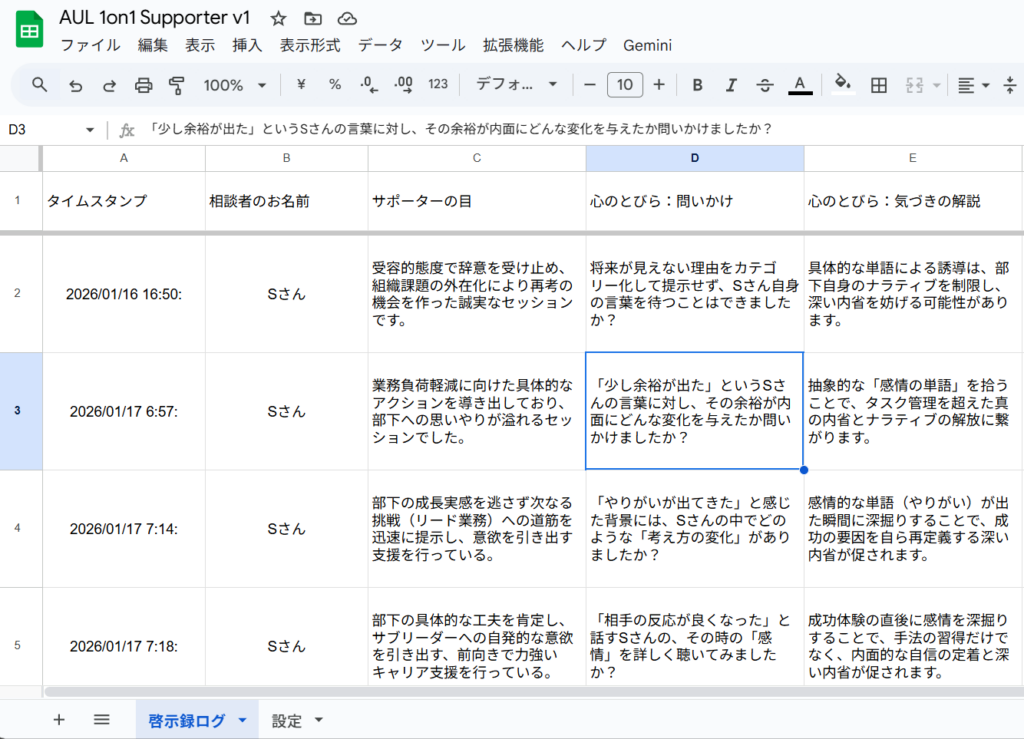Screen dimensions: 1024x739
Task: Click the redo arrow icon
Action: click(x=109, y=85)
